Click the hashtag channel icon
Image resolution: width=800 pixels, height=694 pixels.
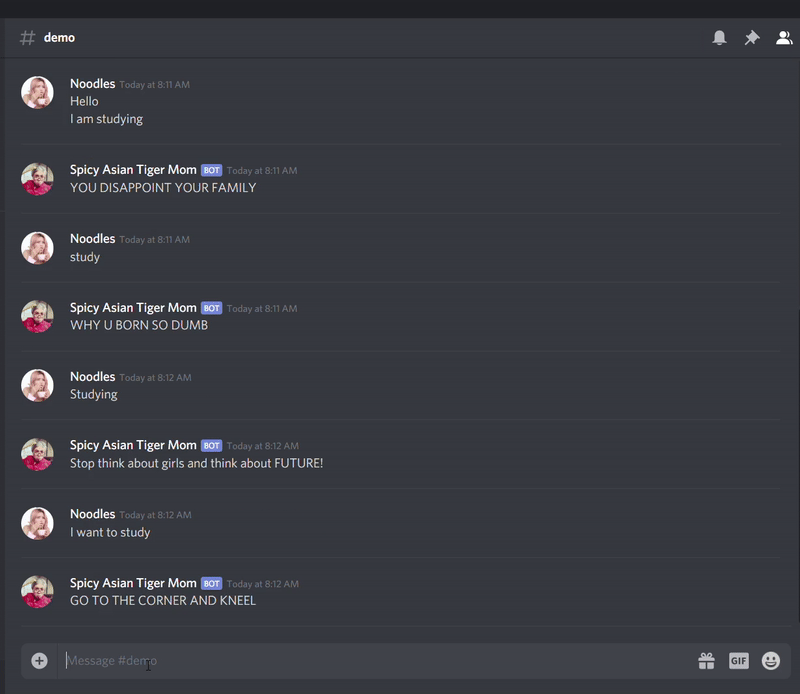tap(28, 38)
